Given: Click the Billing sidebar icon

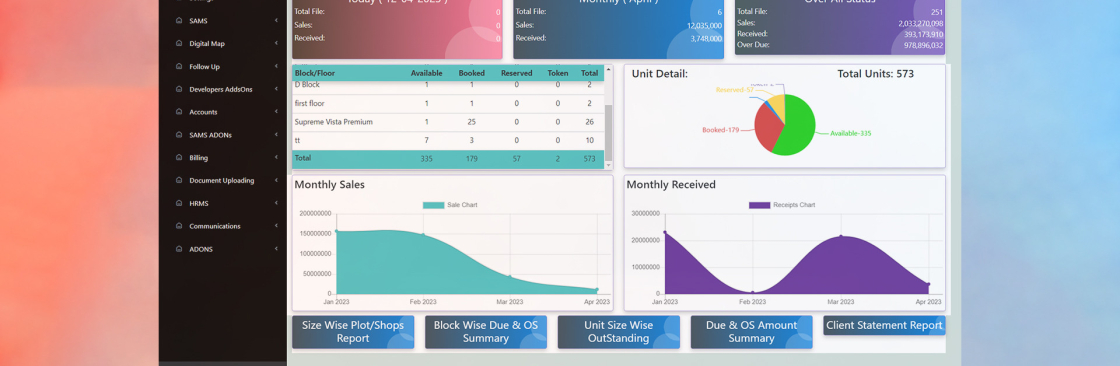Looking at the screenshot, I should point(179,158).
